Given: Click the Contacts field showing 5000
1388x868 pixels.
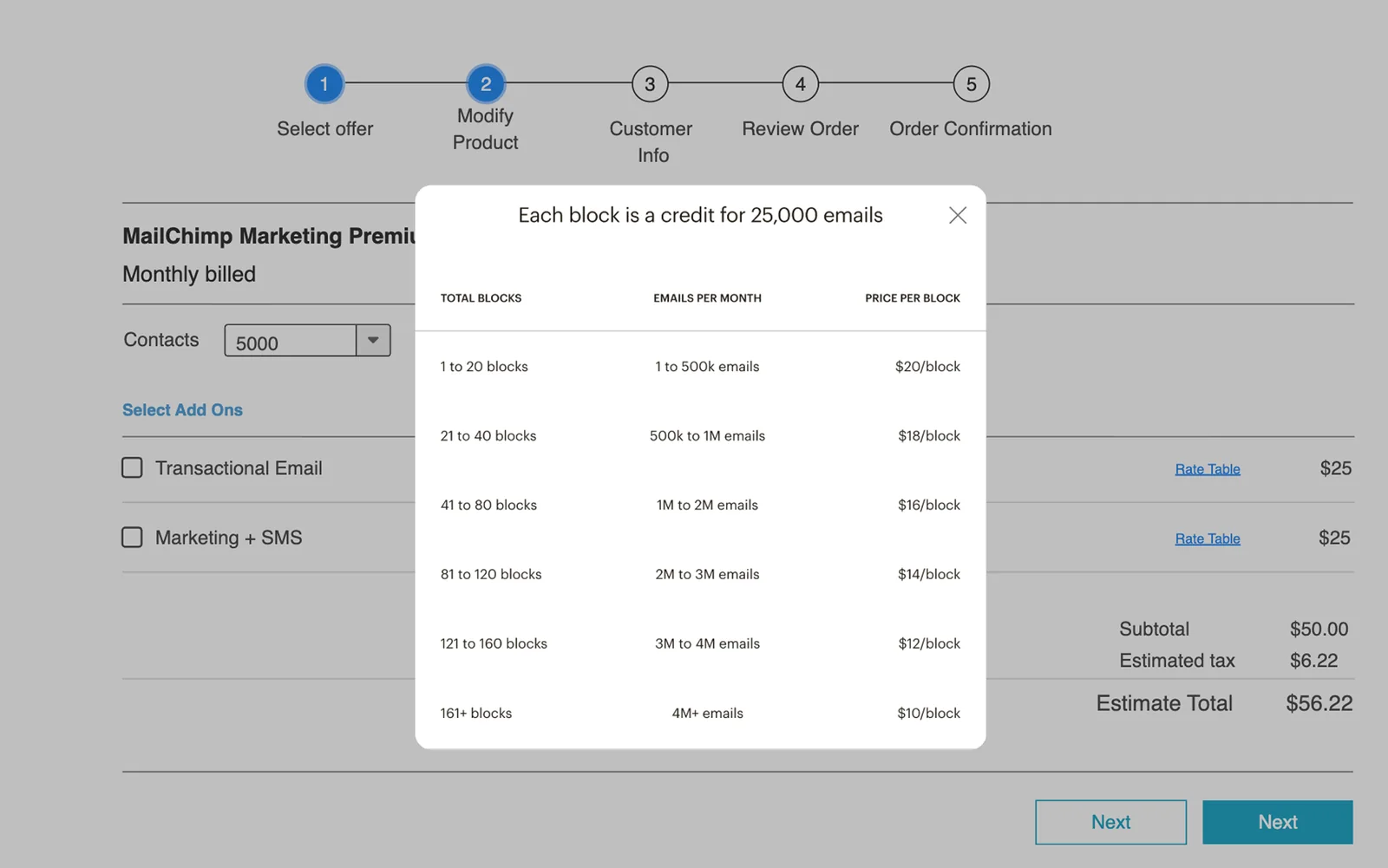Looking at the screenshot, I should tap(291, 341).
